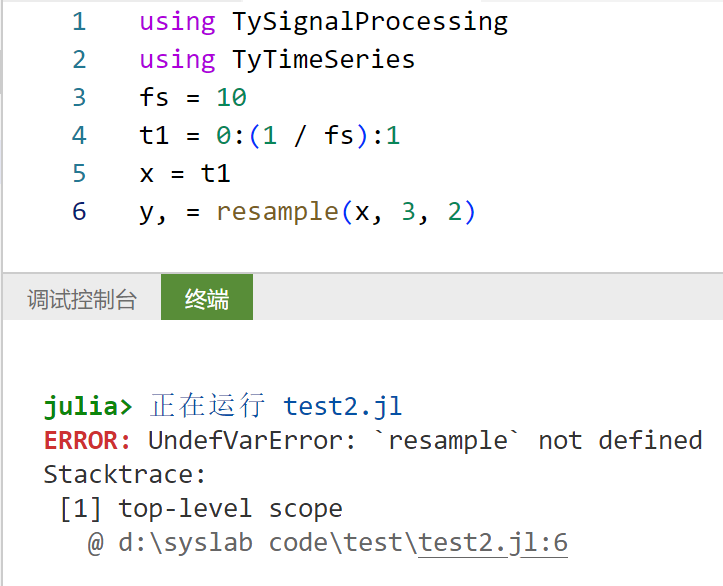The height and width of the screenshot is (586, 723).
Task: Select line number 3 in the gutter
Action: [x=79, y=97]
